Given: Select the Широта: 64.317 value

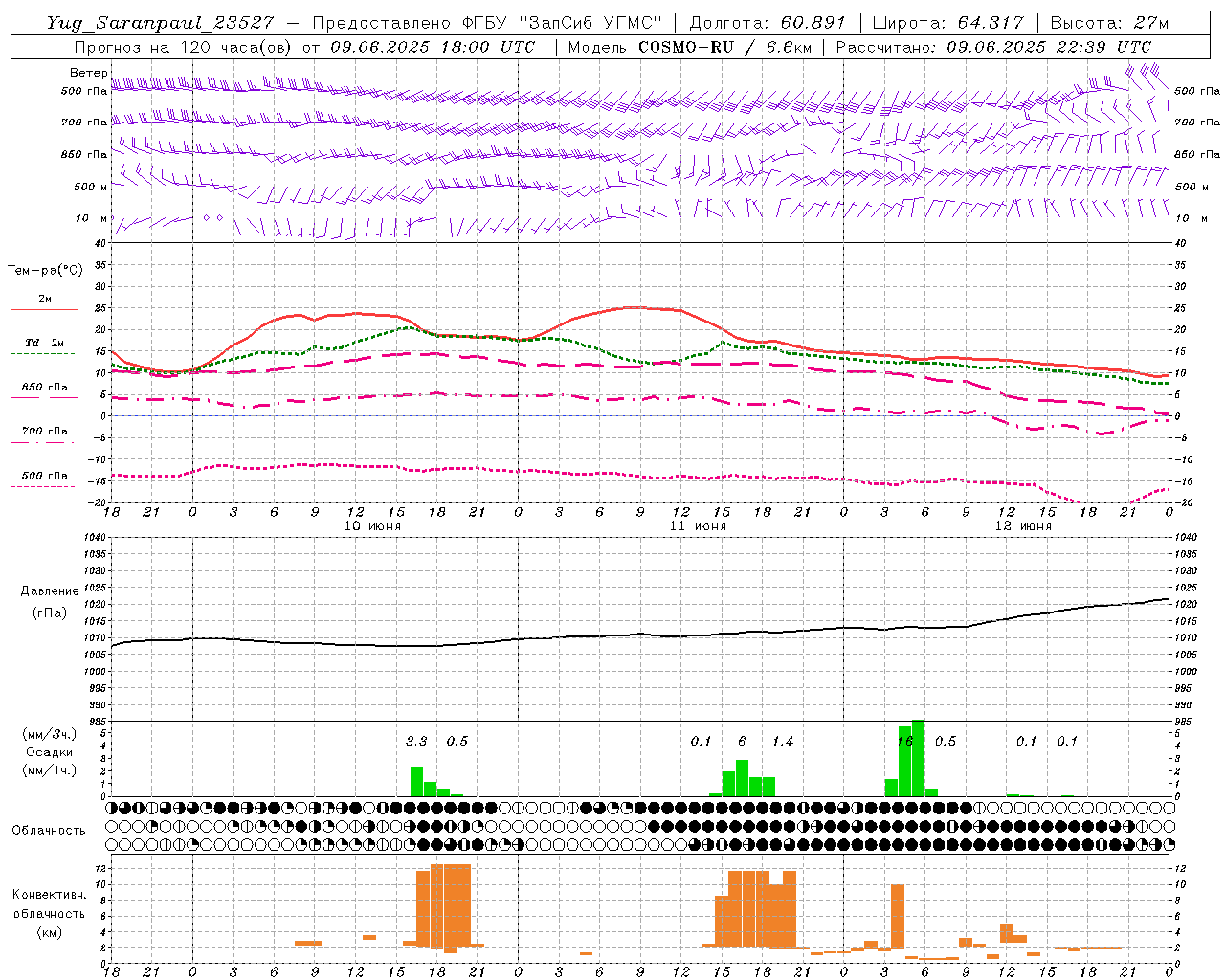Looking at the screenshot, I should [947, 23].
